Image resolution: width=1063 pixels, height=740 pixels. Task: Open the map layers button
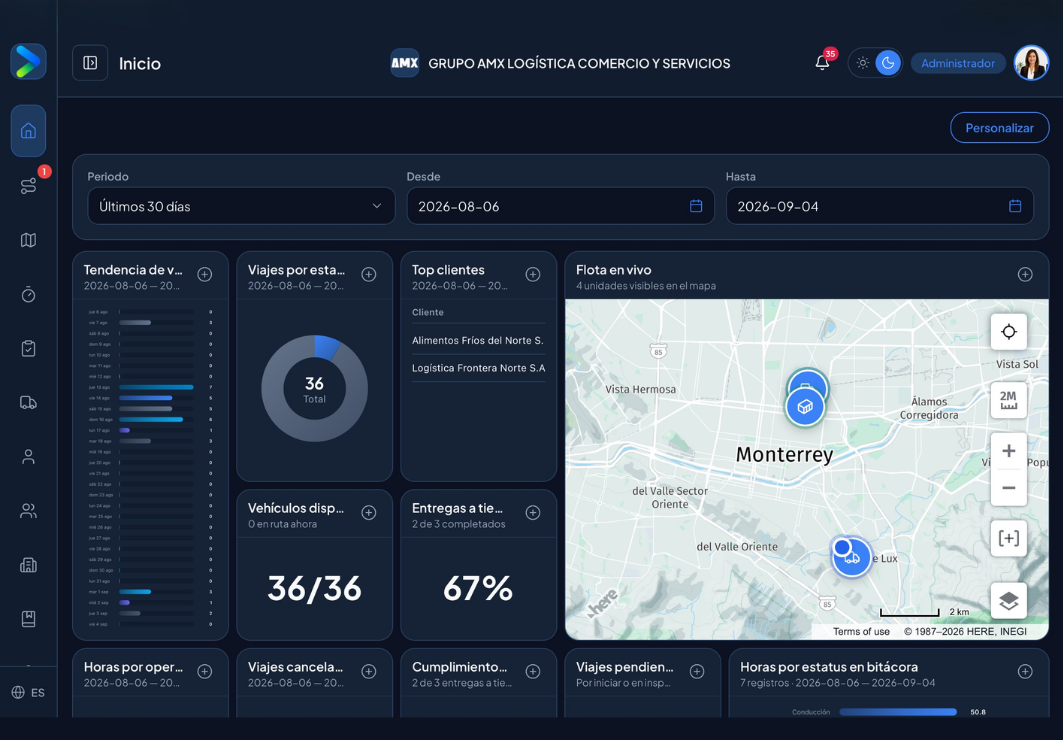click(1009, 600)
